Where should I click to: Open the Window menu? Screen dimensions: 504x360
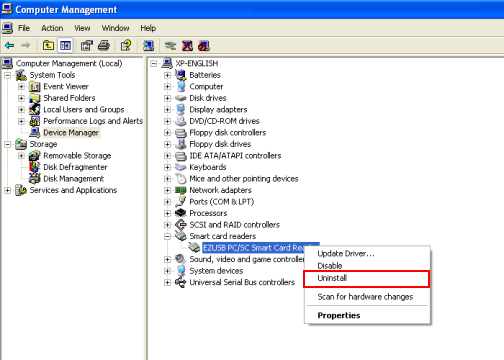tap(115, 28)
